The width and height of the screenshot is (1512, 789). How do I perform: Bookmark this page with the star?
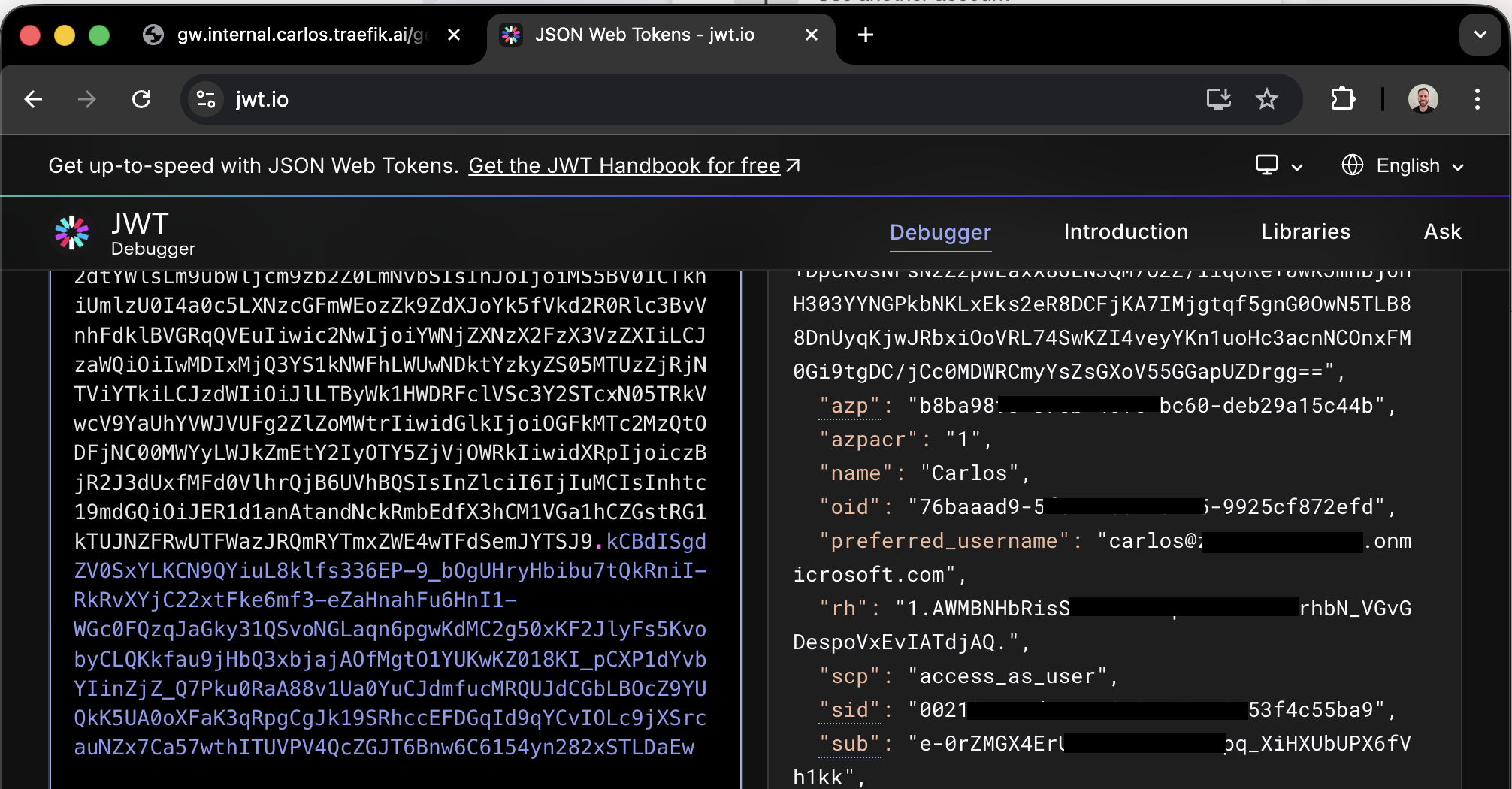pos(1267,99)
